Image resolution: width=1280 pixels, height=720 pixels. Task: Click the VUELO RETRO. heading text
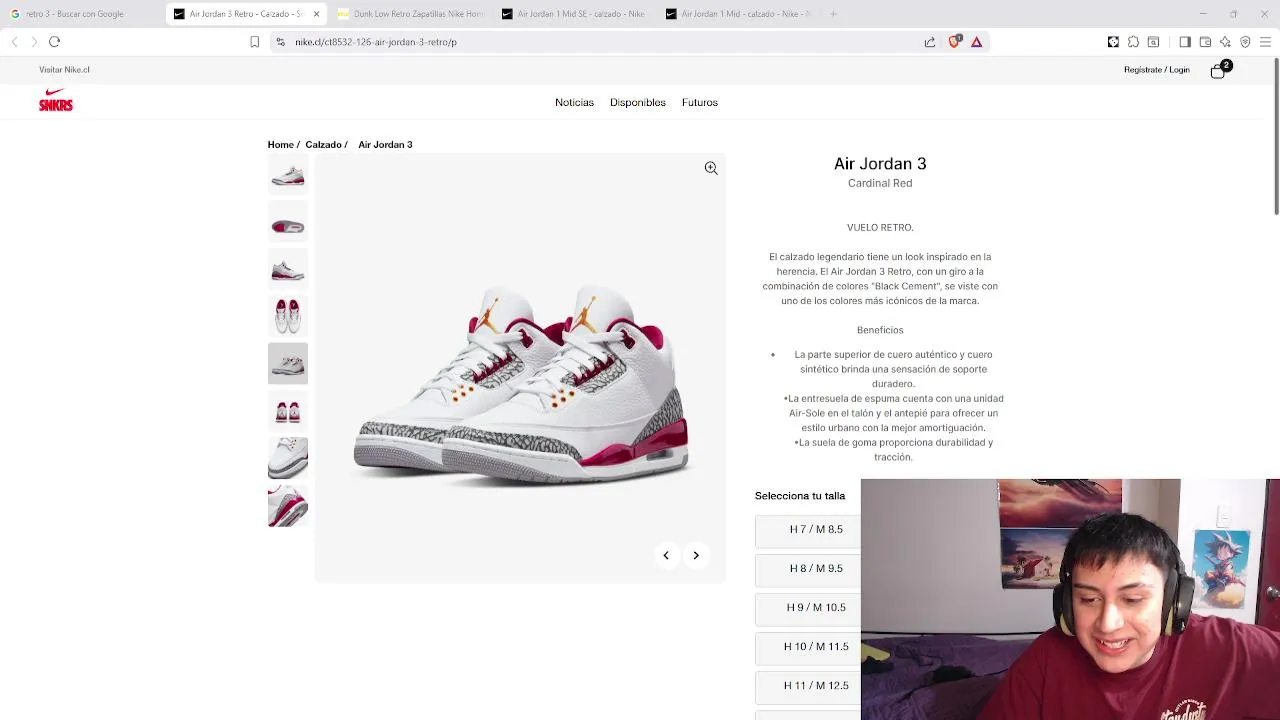[880, 227]
